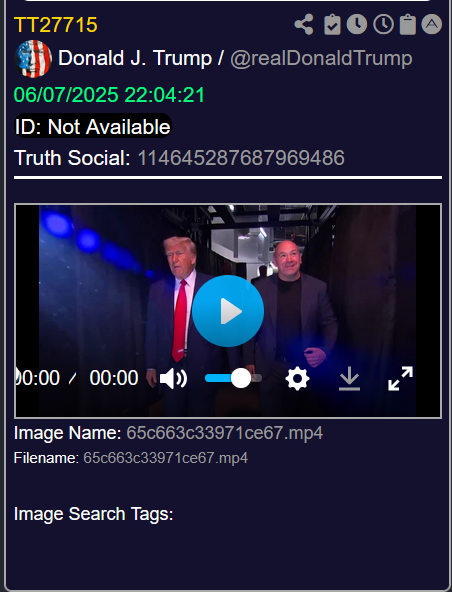Image resolution: width=452 pixels, height=592 pixels.
Task: Click the Filename 65c663c33971ce67.mp4 text
Action: tap(165, 458)
